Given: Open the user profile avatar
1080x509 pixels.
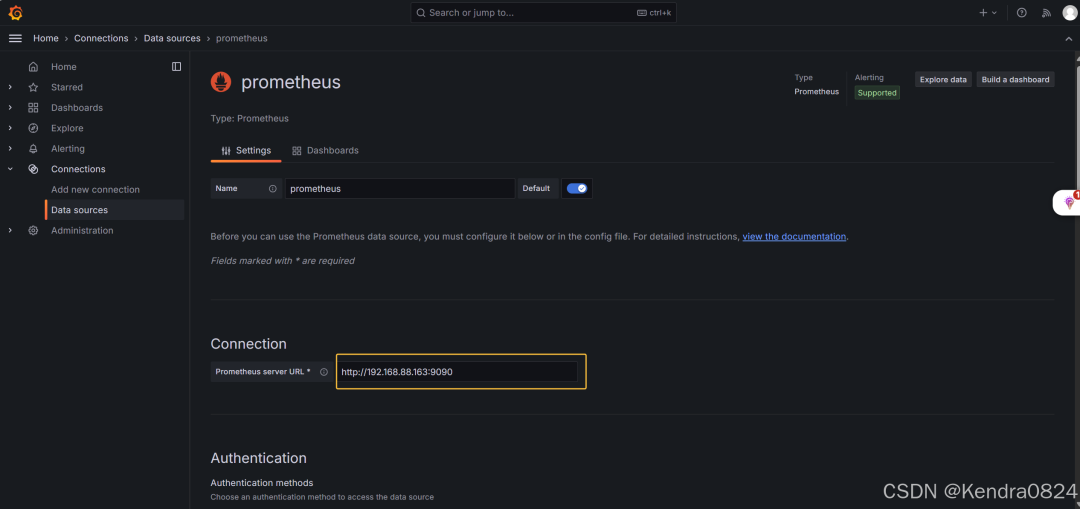Looking at the screenshot, I should pos(1069,12).
